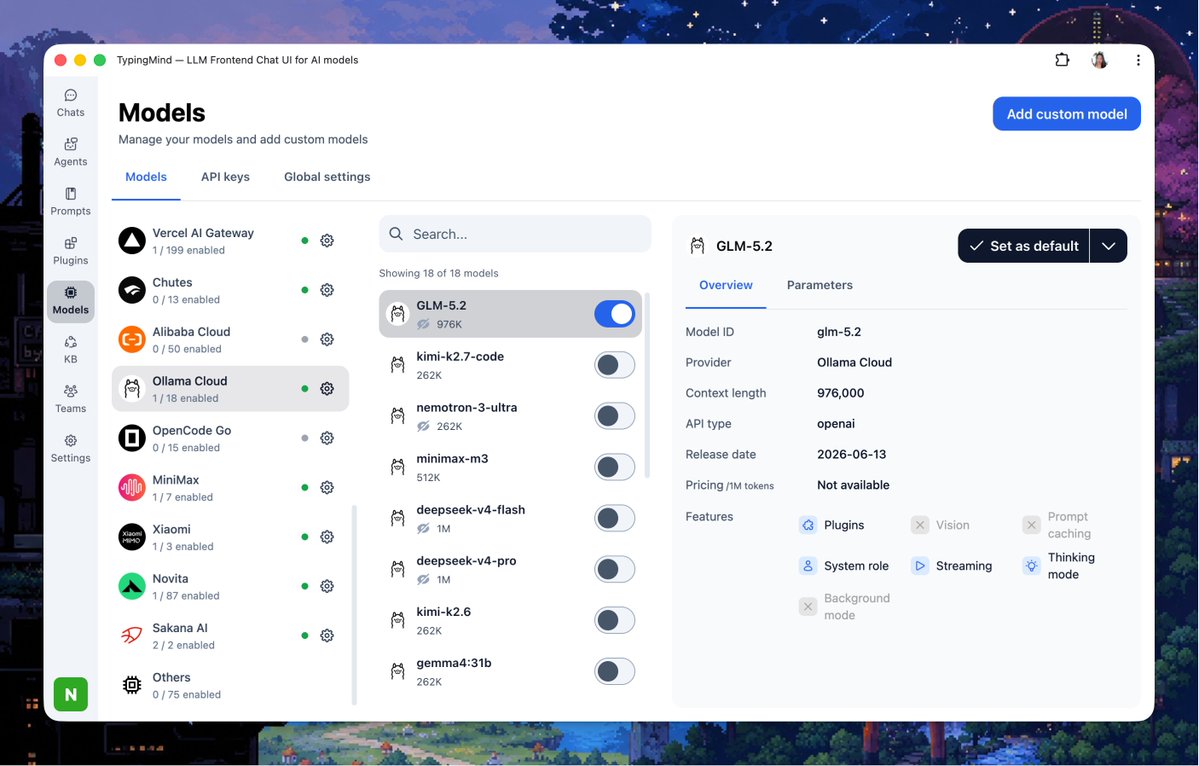Open the Settings sidebar section
This screenshot has width=1199, height=766.
70,449
